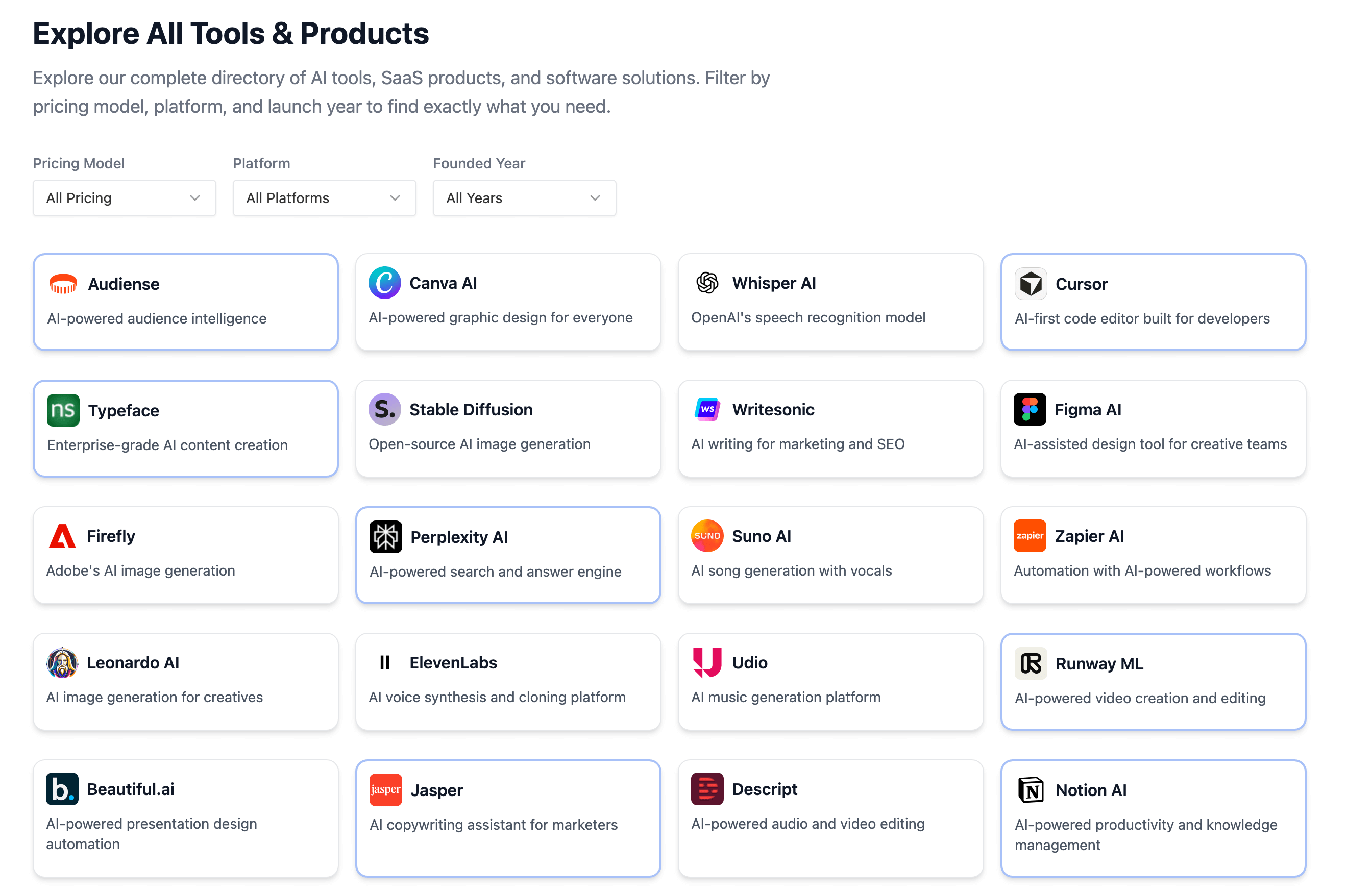Click the Canva AI logo icon
Screen dimensions: 1372x894
pyautogui.click(x=384, y=283)
